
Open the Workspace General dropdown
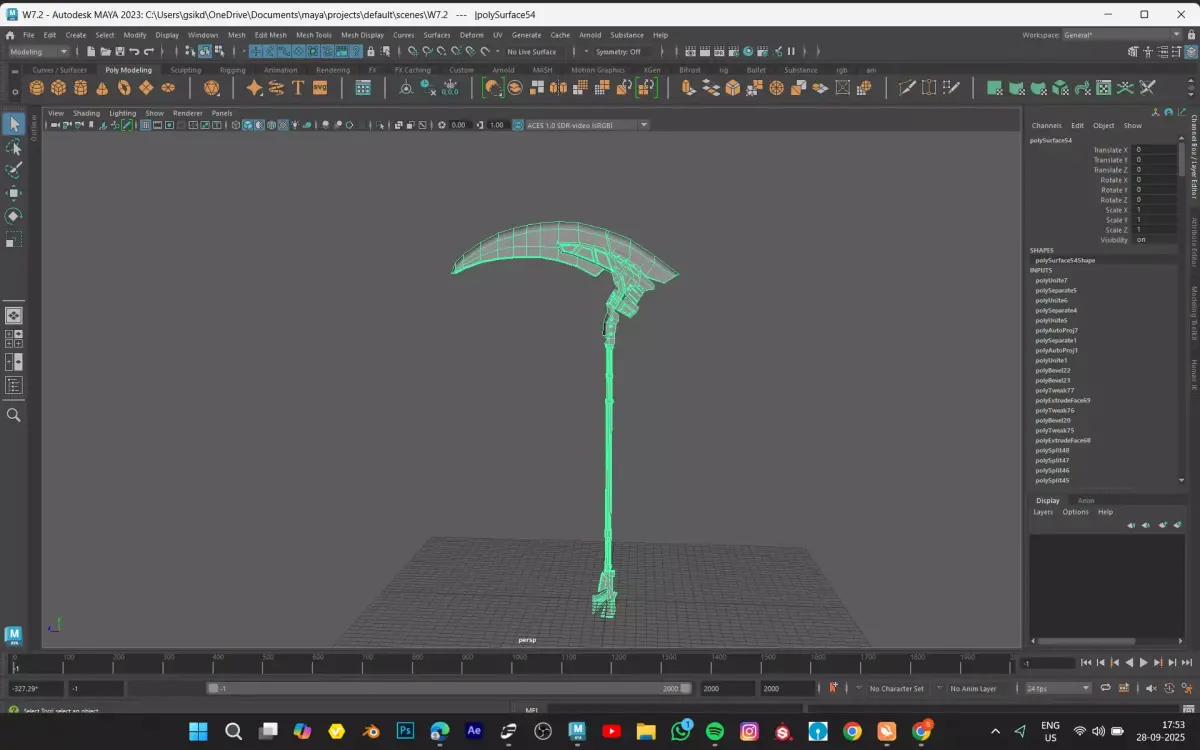[x=1122, y=35]
